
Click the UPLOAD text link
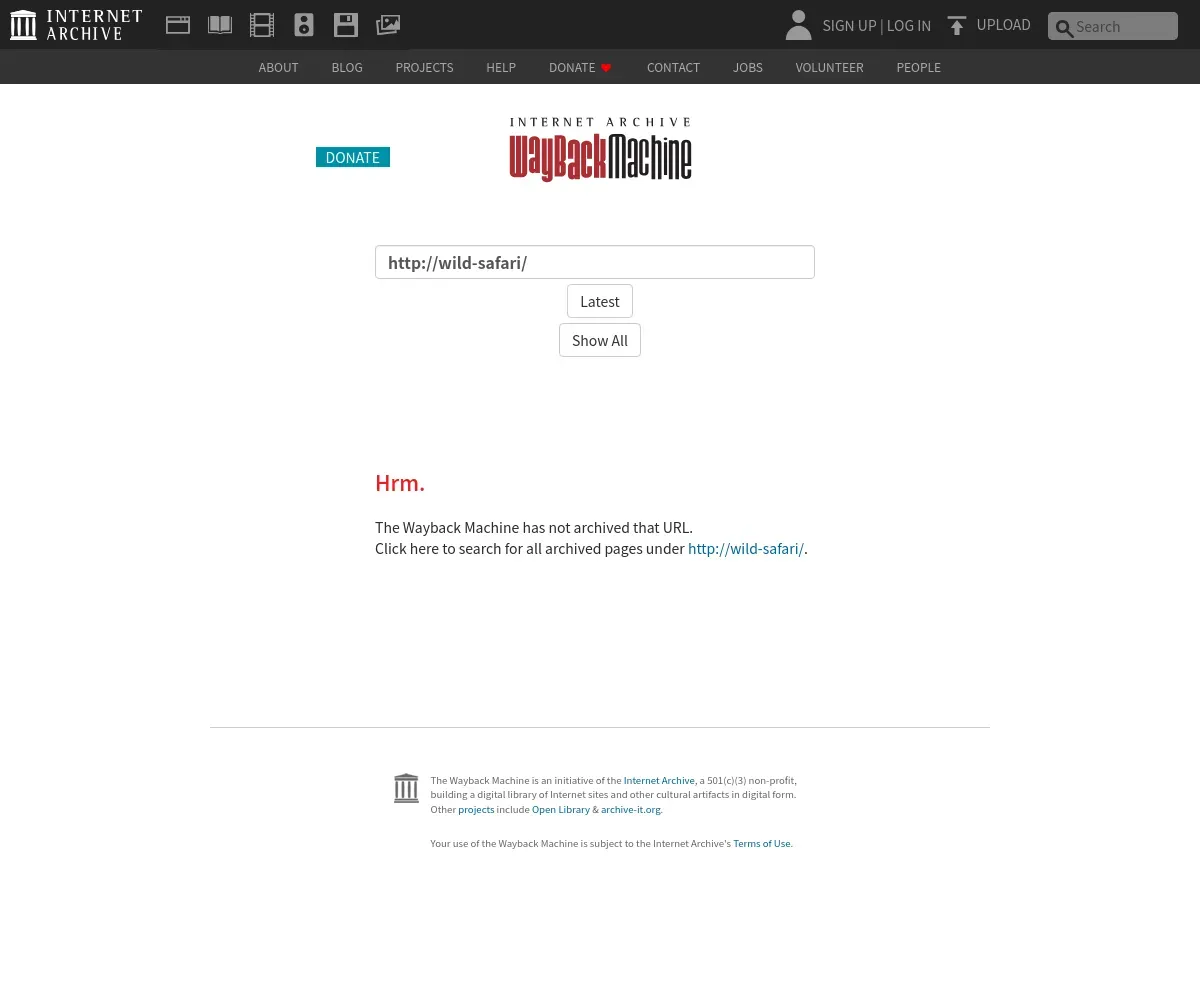1003,25
